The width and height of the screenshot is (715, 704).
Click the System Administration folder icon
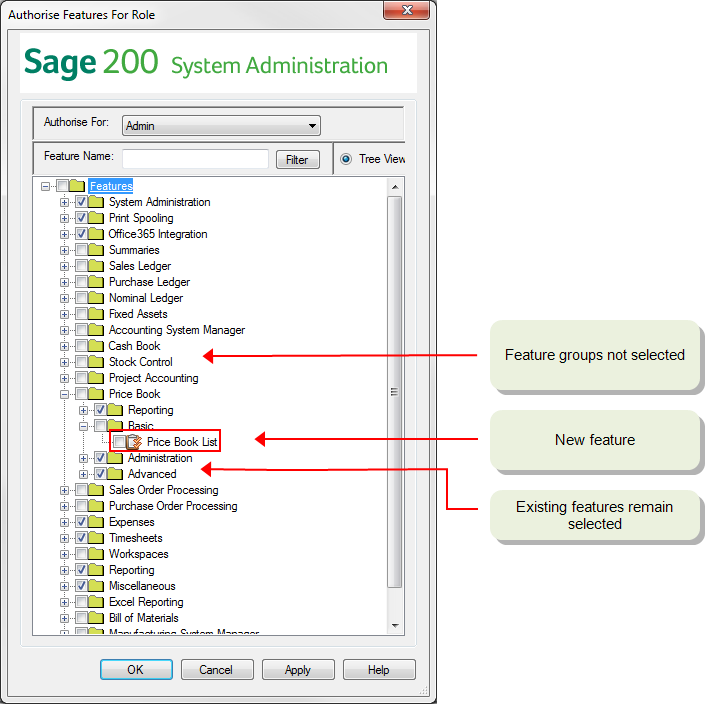click(x=96, y=202)
